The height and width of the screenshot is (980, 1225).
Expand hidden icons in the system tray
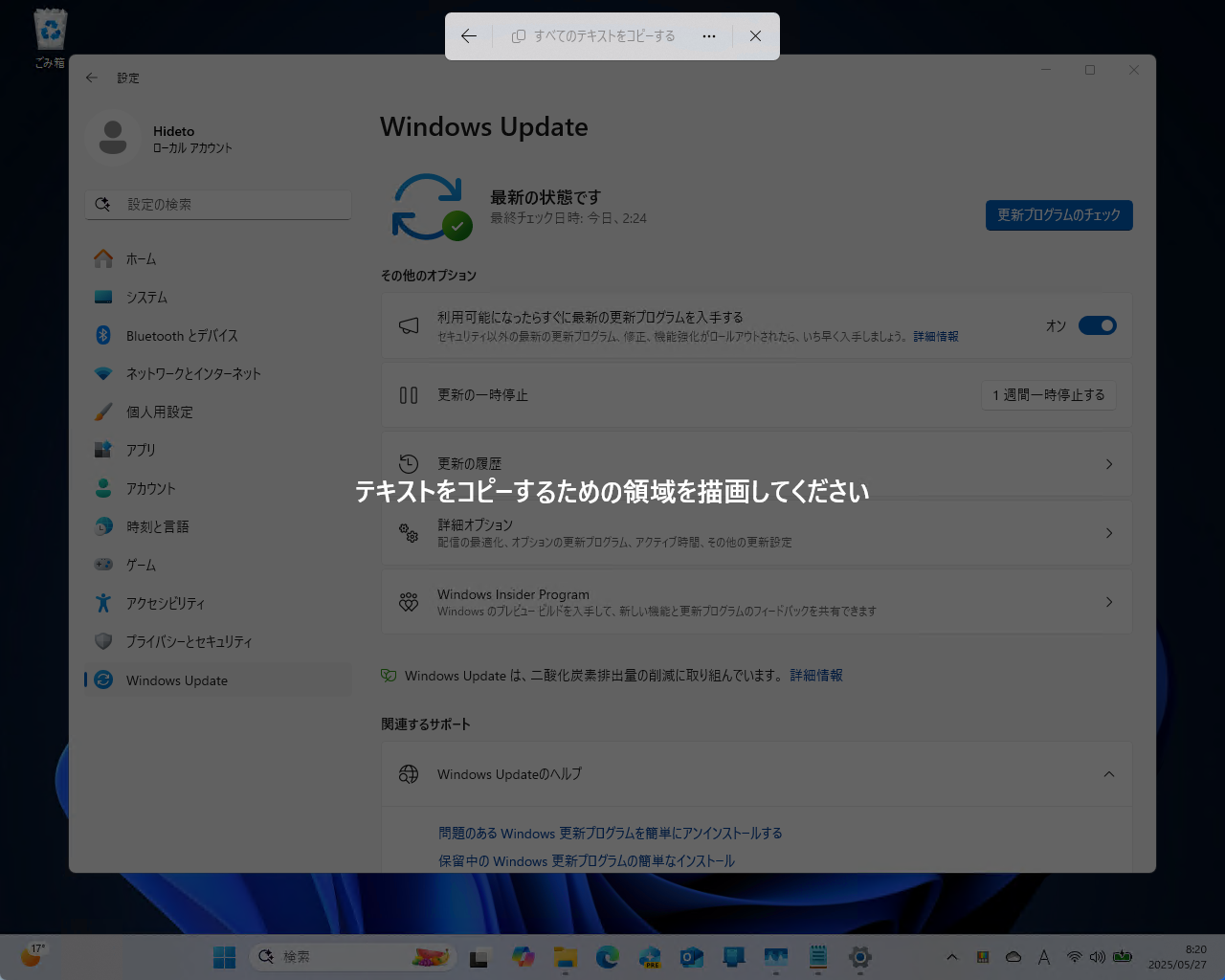point(952,956)
